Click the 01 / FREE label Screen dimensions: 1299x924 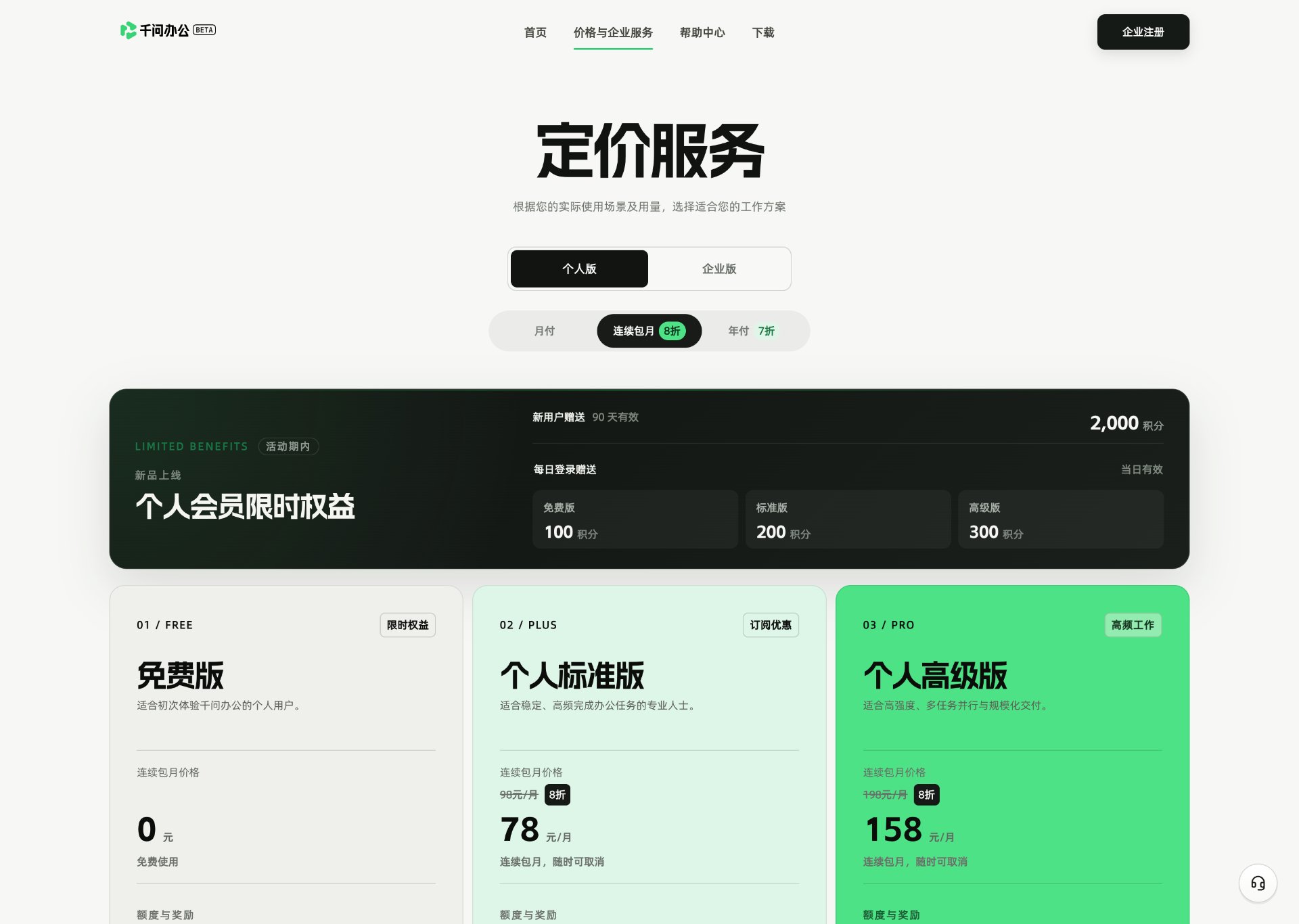pyautogui.click(x=165, y=625)
